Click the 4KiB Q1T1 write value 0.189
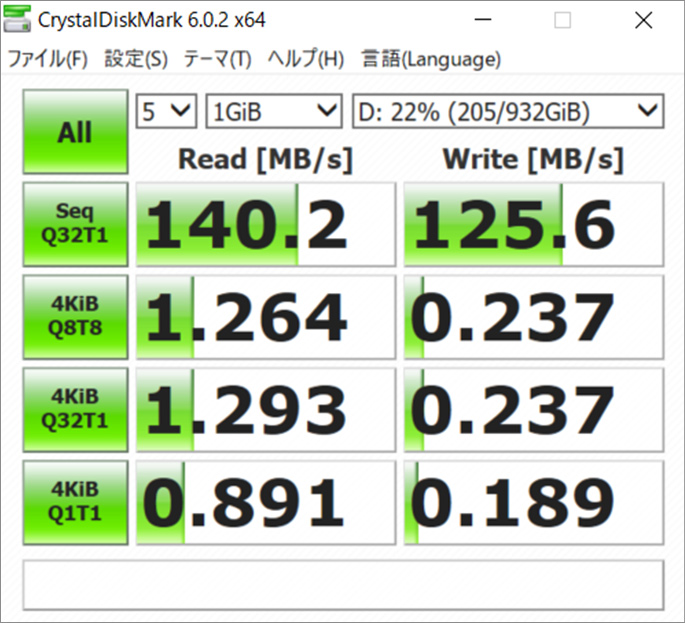685x623 pixels. tap(534, 502)
